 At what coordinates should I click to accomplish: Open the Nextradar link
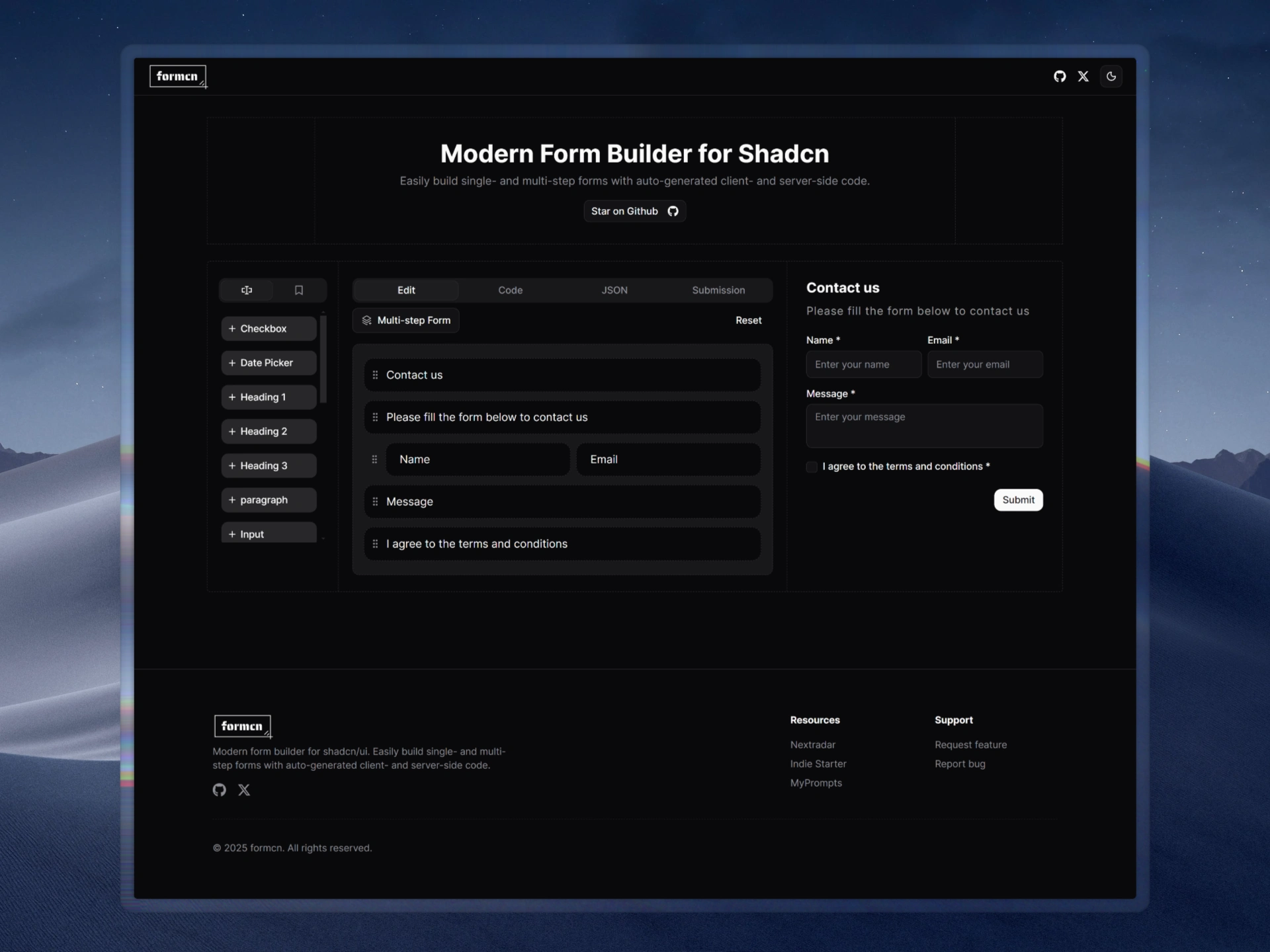point(812,745)
